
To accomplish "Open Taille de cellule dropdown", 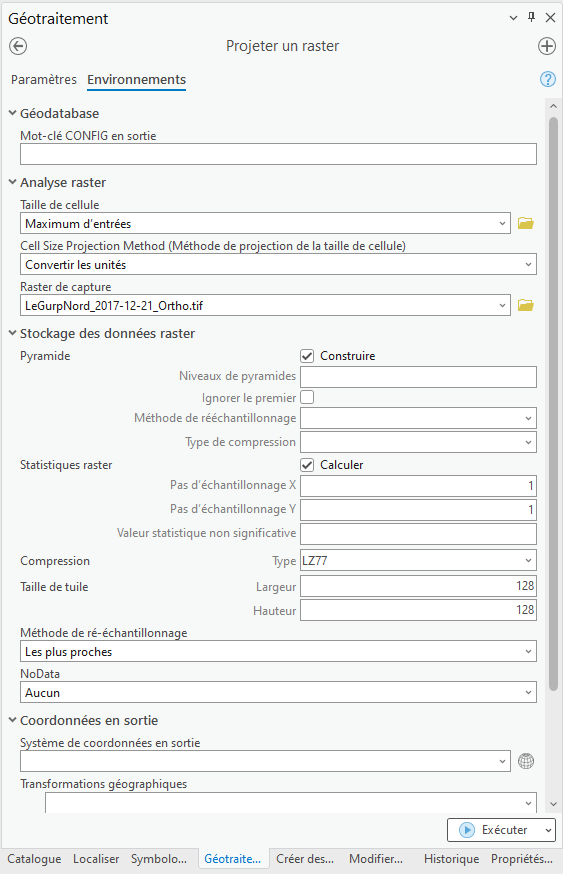I will (x=502, y=224).
